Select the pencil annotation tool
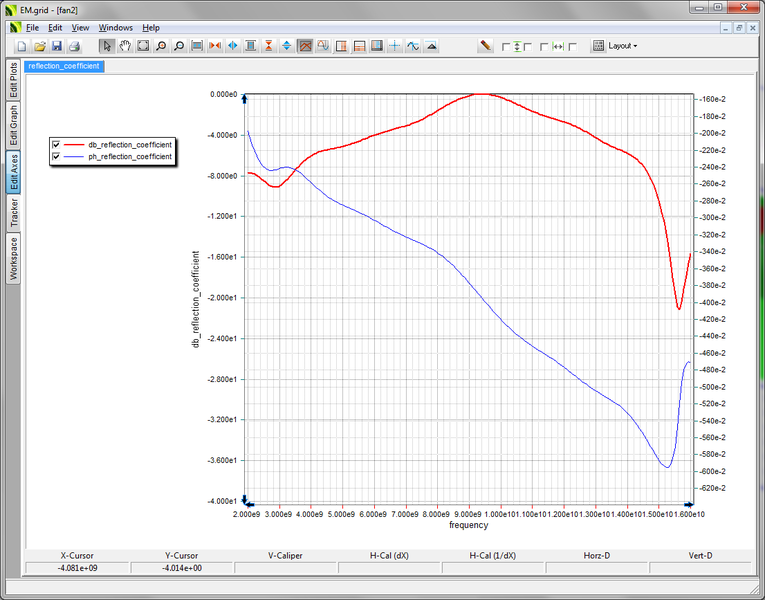The height and width of the screenshot is (600, 765). pyautogui.click(x=485, y=46)
